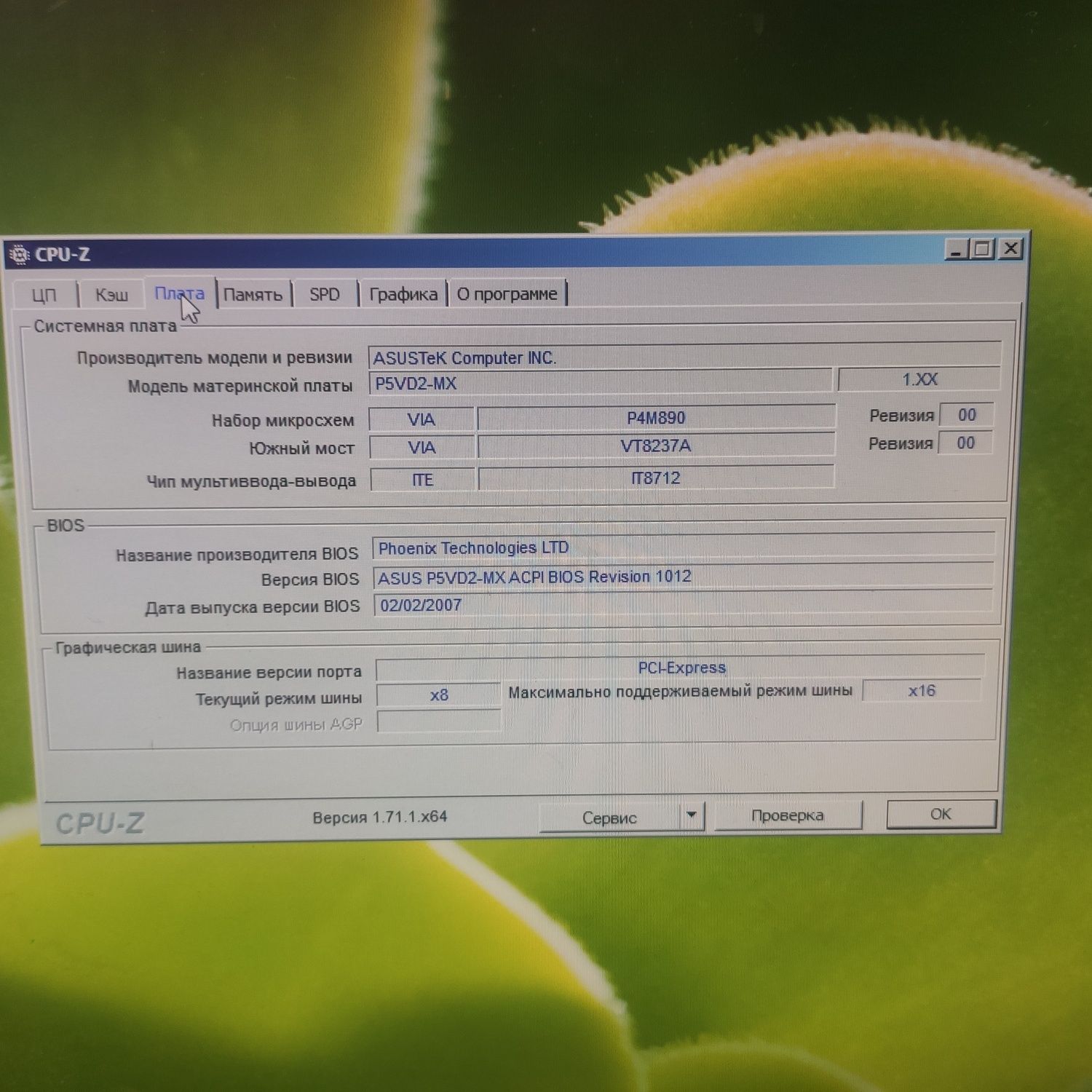
Task: Select the x8 current bus mode field
Action: click(x=439, y=695)
